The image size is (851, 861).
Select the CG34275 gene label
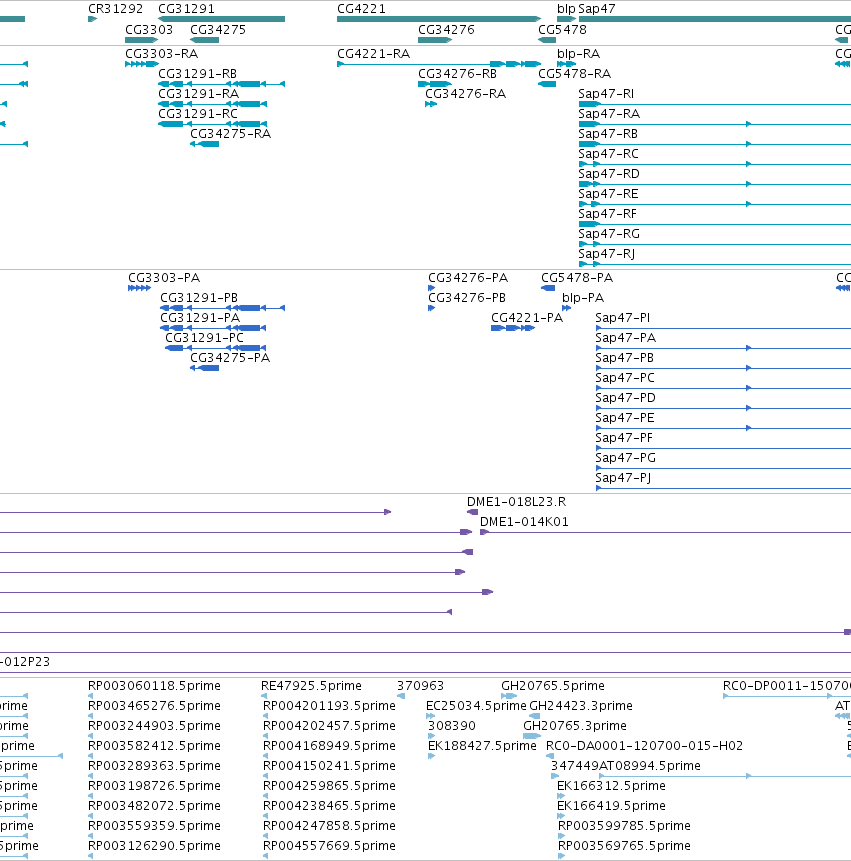[x=218, y=30]
